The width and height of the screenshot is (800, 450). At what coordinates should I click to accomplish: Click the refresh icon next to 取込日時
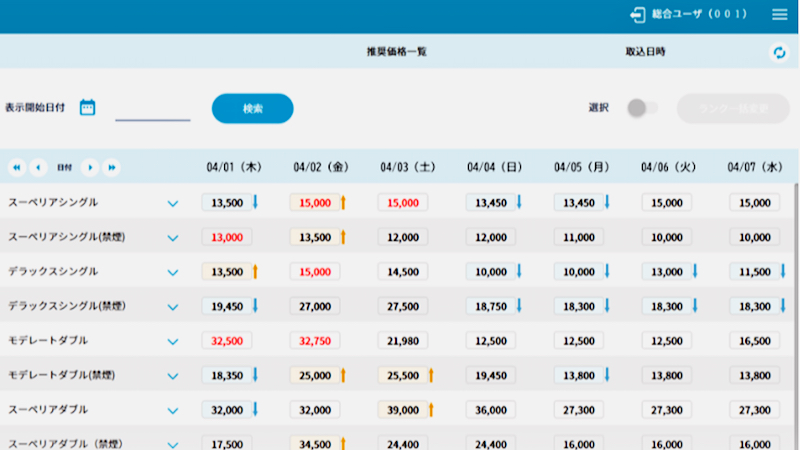(x=780, y=52)
